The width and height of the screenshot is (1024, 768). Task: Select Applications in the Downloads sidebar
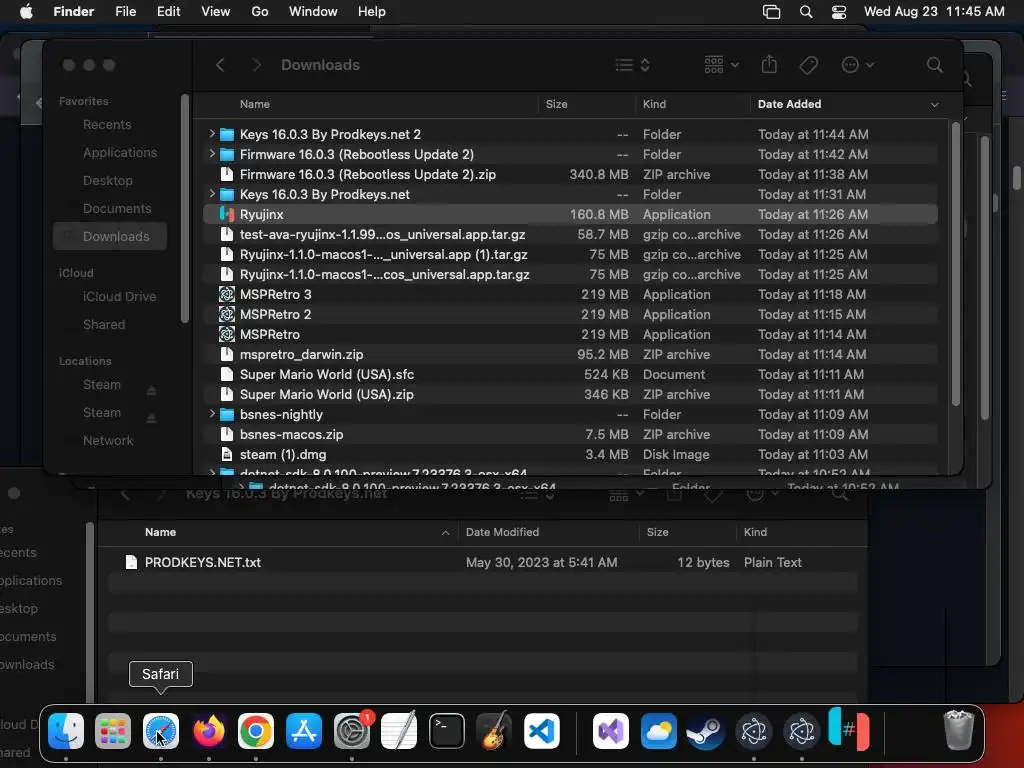coord(120,153)
